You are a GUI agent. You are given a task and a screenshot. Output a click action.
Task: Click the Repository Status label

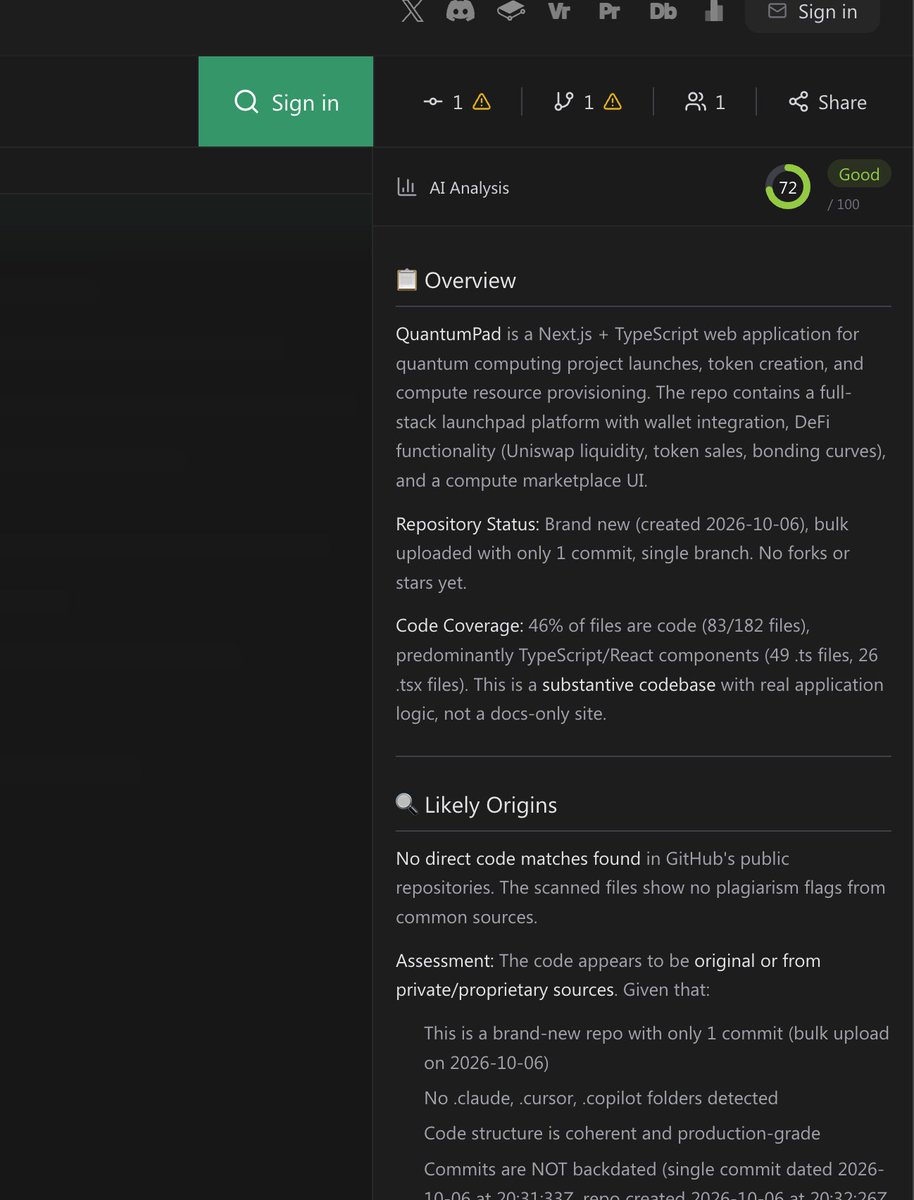point(467,524)
